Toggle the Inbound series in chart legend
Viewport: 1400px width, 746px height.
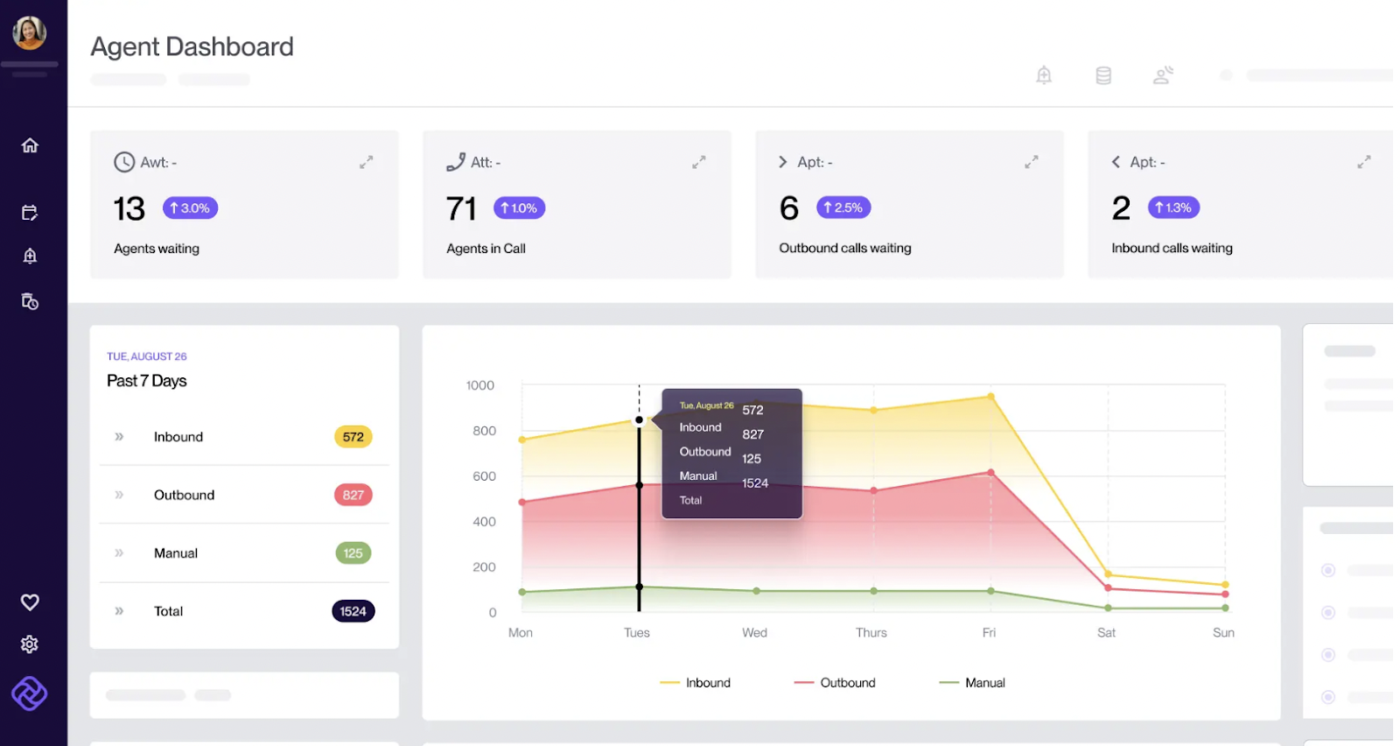point(695,683)
